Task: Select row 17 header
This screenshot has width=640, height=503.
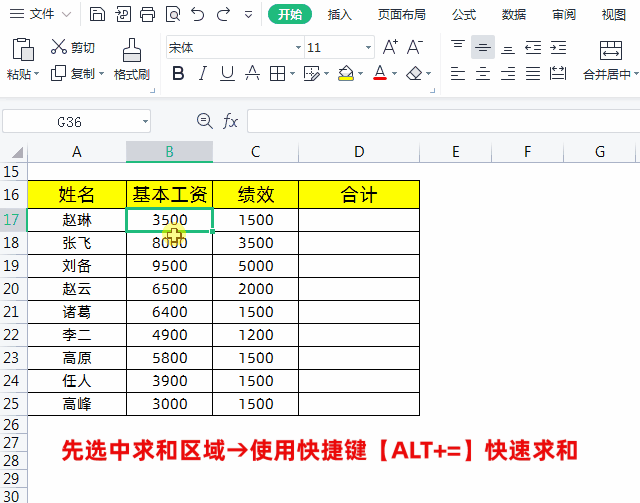Action: click(13, 220)
